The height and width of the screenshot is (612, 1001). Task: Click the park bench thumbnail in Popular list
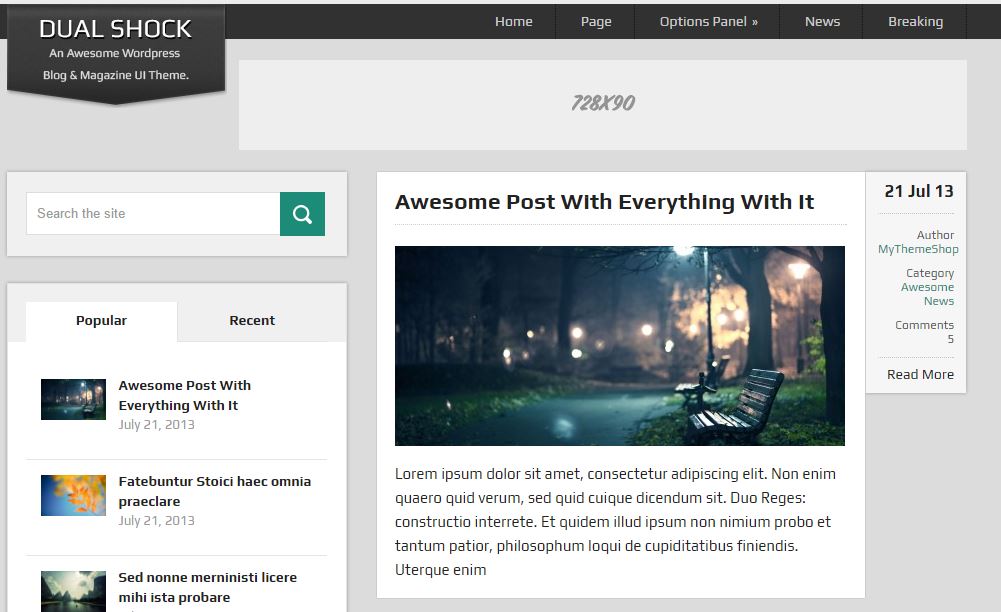click(x=73, y=399)
